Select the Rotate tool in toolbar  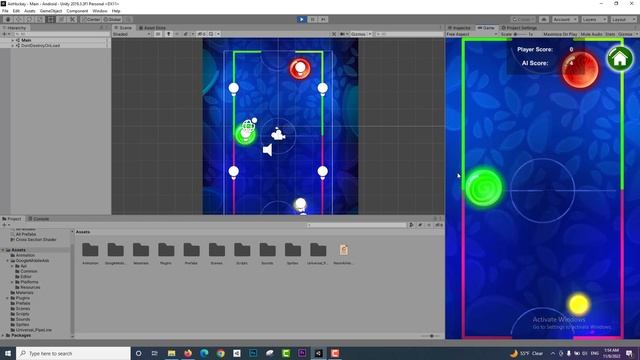[x=29, y=19]
